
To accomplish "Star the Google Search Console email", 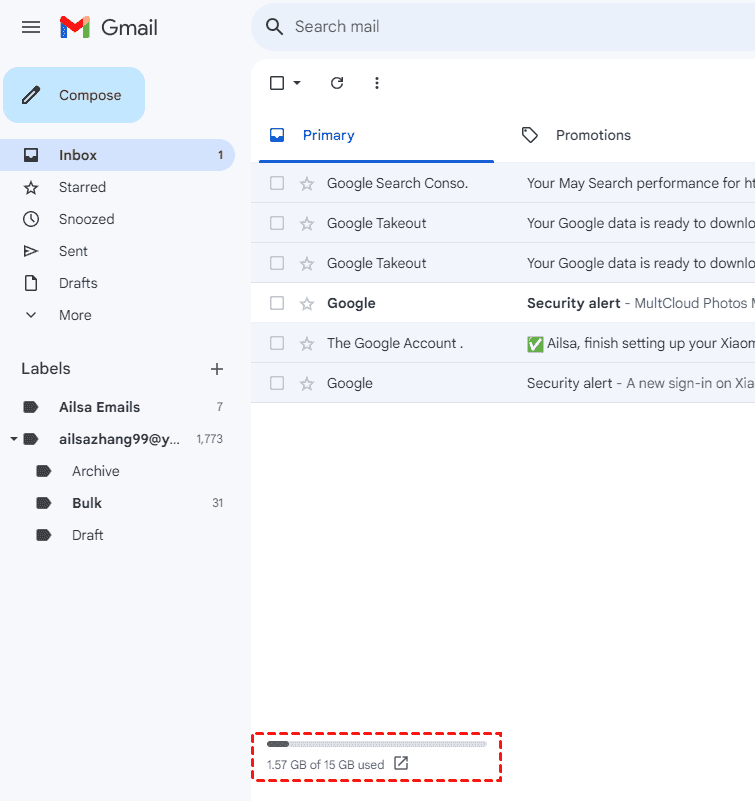I will coord(306,183).
